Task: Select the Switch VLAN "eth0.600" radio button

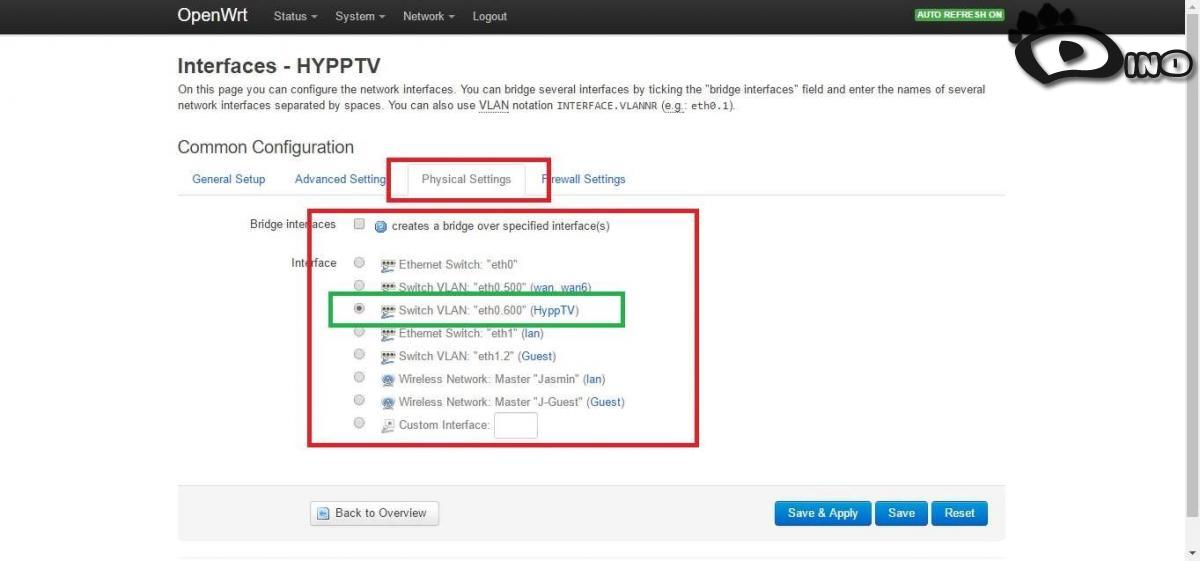Action: click(359, 309)
